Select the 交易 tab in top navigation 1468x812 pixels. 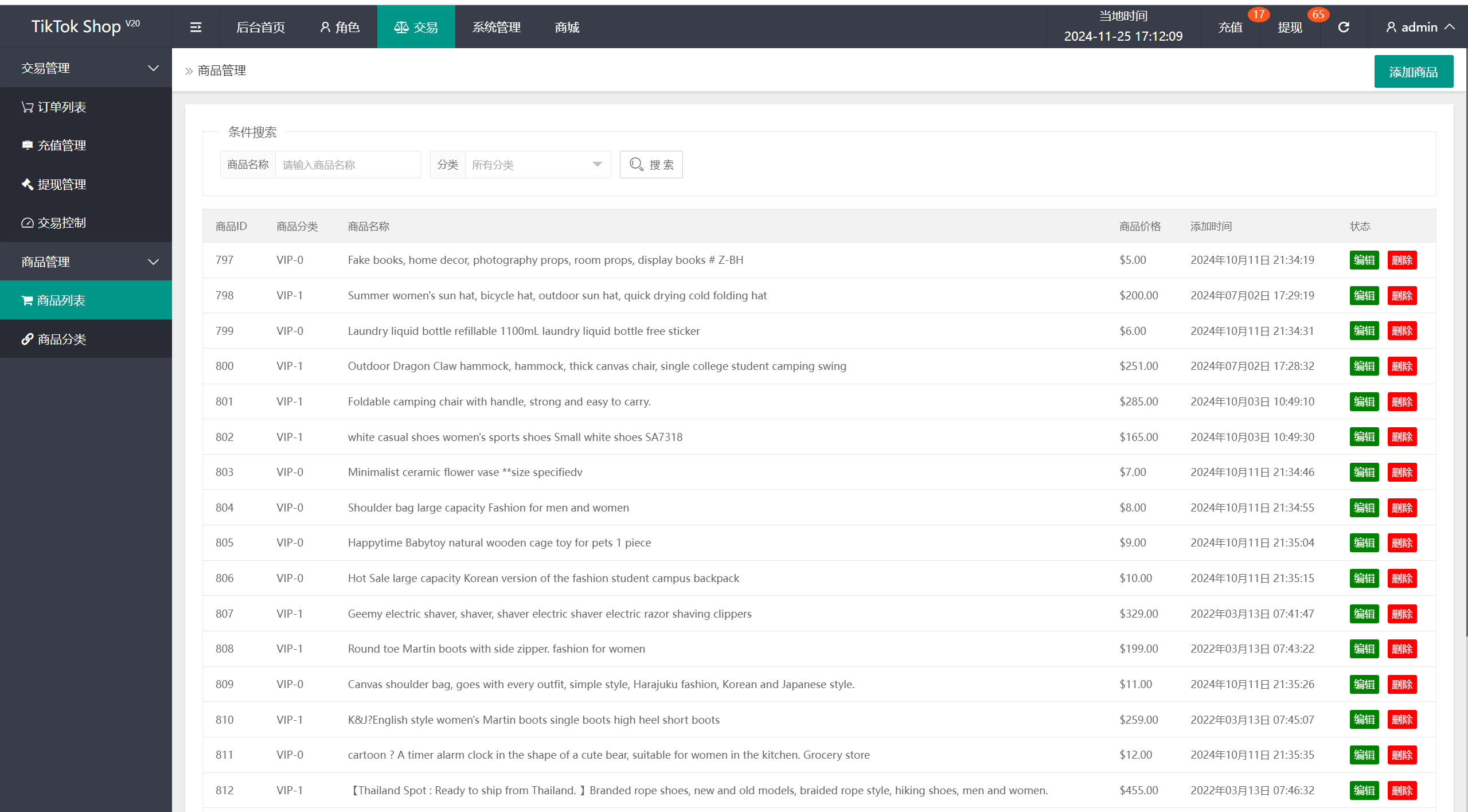[416, 28]
